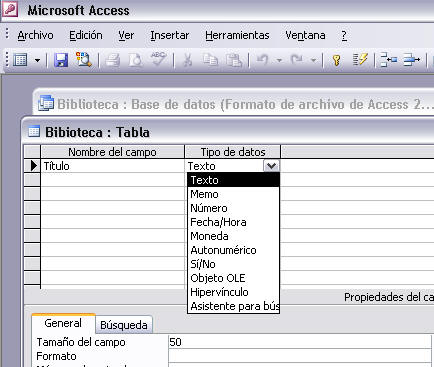Click the Cut scissors icon
This screenshot has height=367, width=434.
(188, 60)
